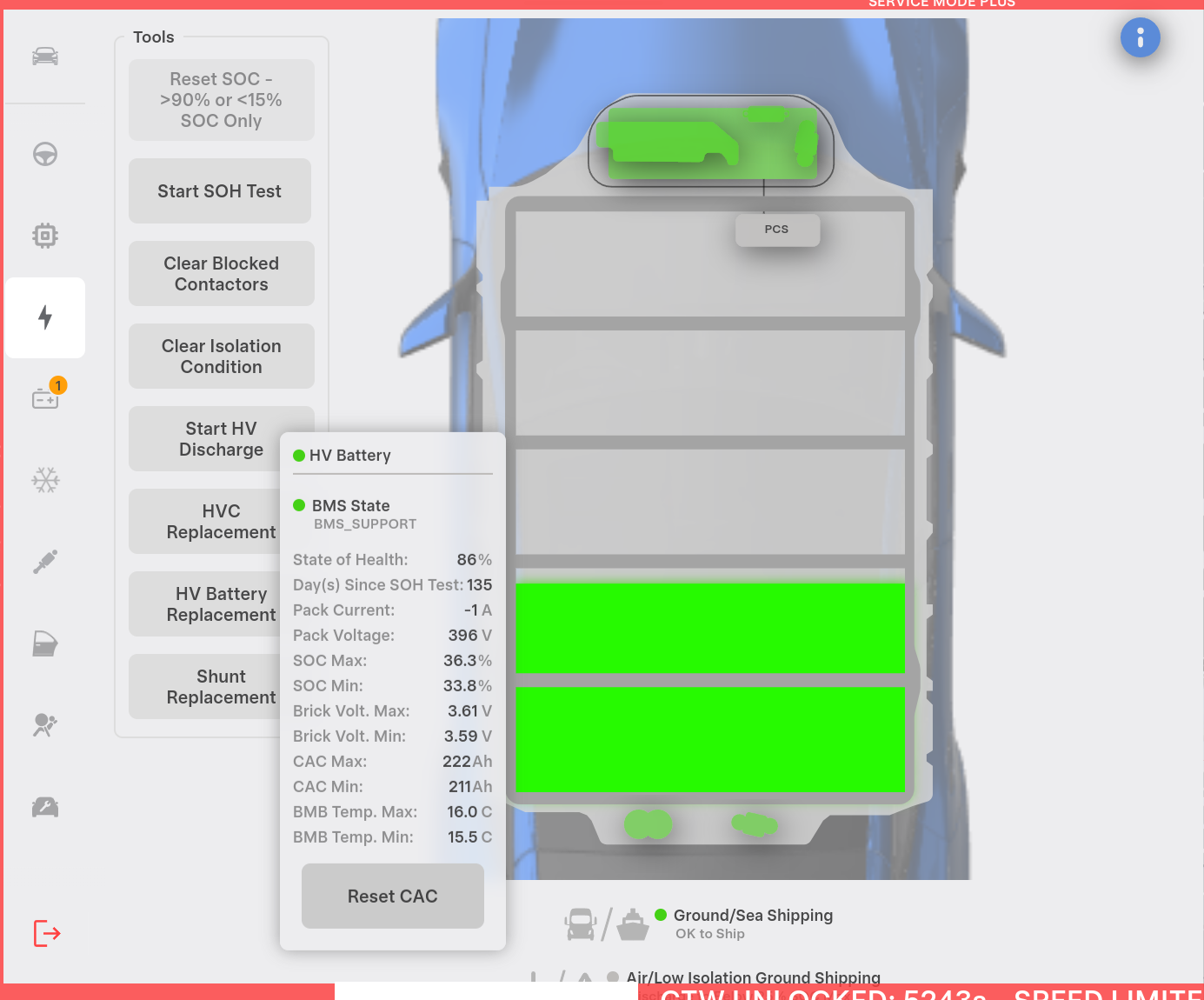Select the high voltage lightning bolt icon
1204x1000 pixels.
[45, 317]
